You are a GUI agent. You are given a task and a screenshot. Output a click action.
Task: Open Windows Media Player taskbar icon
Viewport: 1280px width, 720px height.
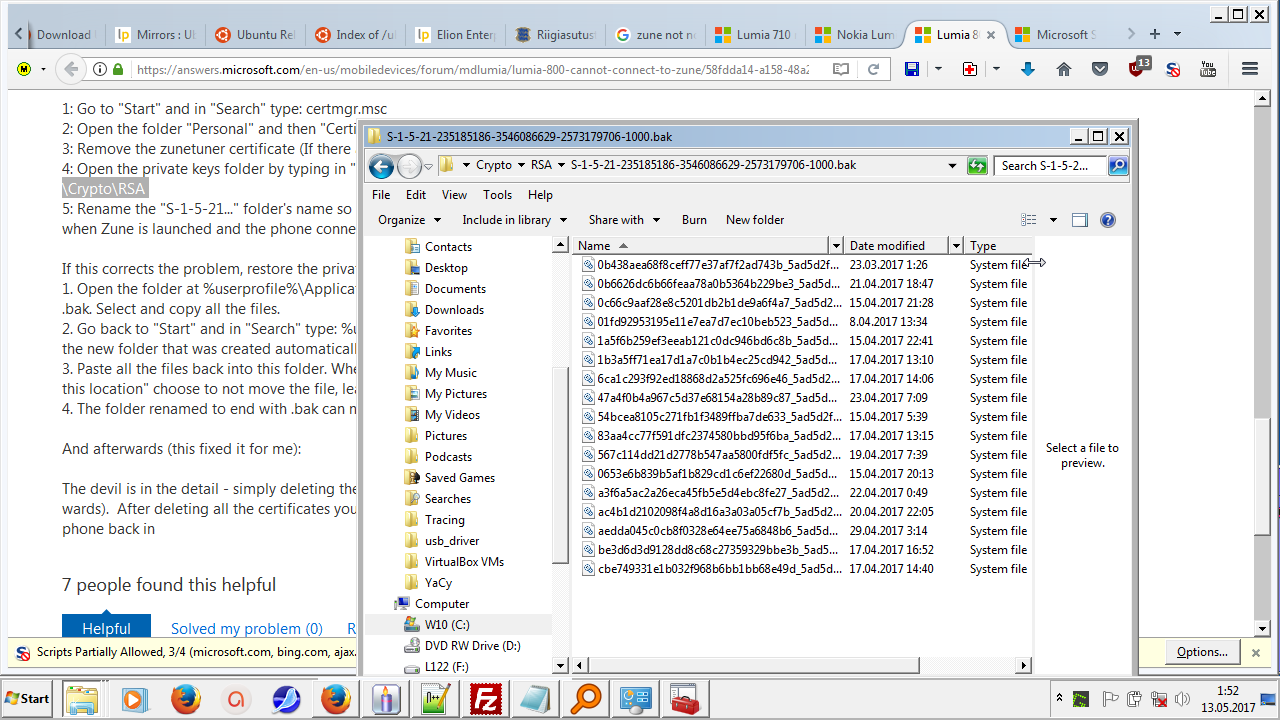pyautogui.click(x=135, y=699)
